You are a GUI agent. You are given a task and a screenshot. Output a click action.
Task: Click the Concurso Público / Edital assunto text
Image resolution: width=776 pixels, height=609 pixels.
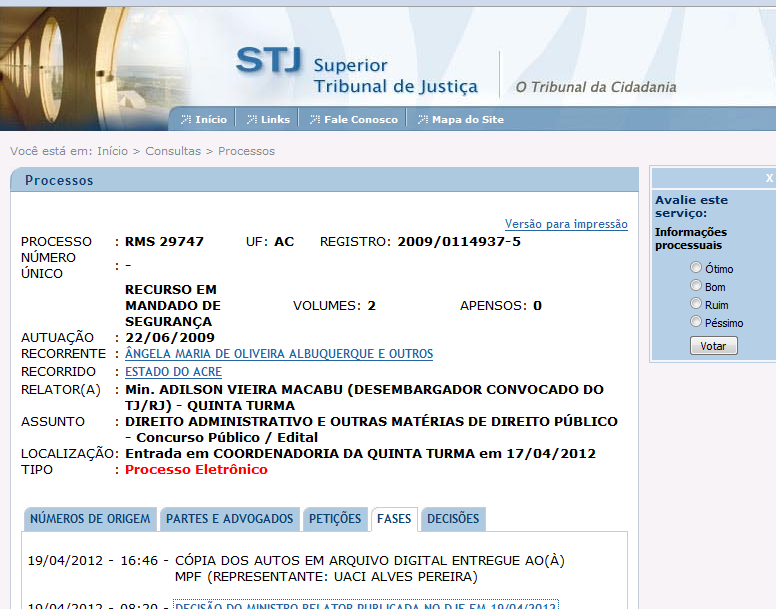pyautogui.click(x=227, y=437)
